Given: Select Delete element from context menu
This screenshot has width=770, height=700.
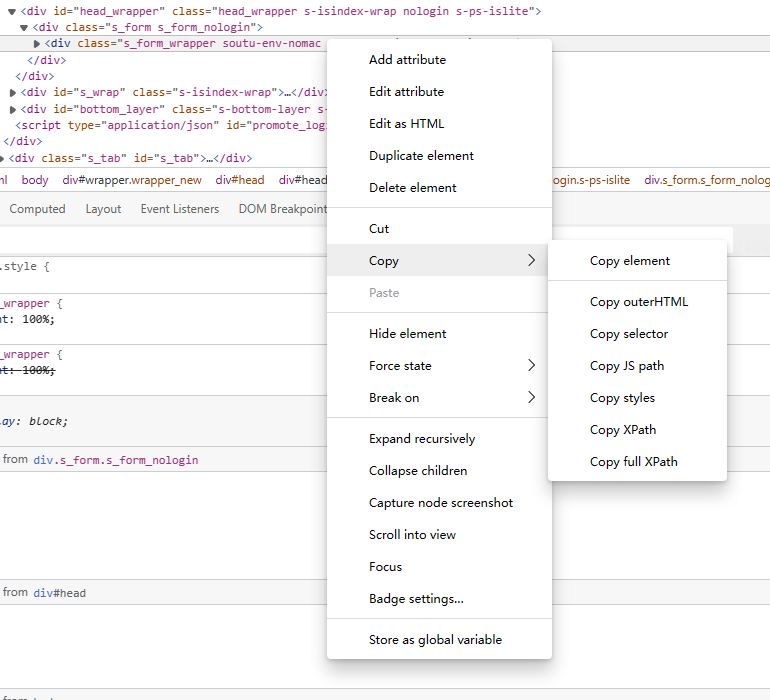Looking at the screenshot, I should click(412, 188).
